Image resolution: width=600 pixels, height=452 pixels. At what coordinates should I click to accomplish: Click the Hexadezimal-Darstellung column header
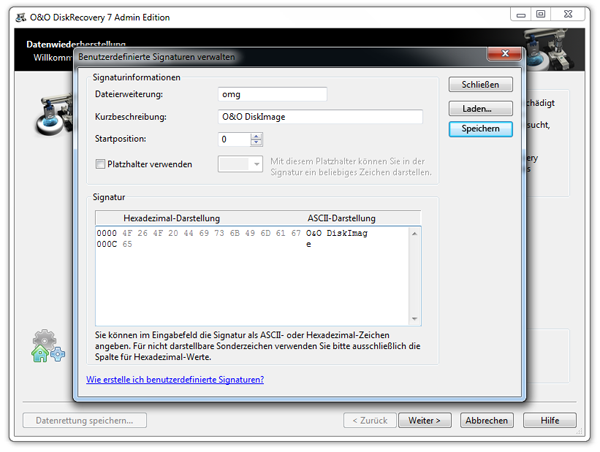tap(171, 218)
